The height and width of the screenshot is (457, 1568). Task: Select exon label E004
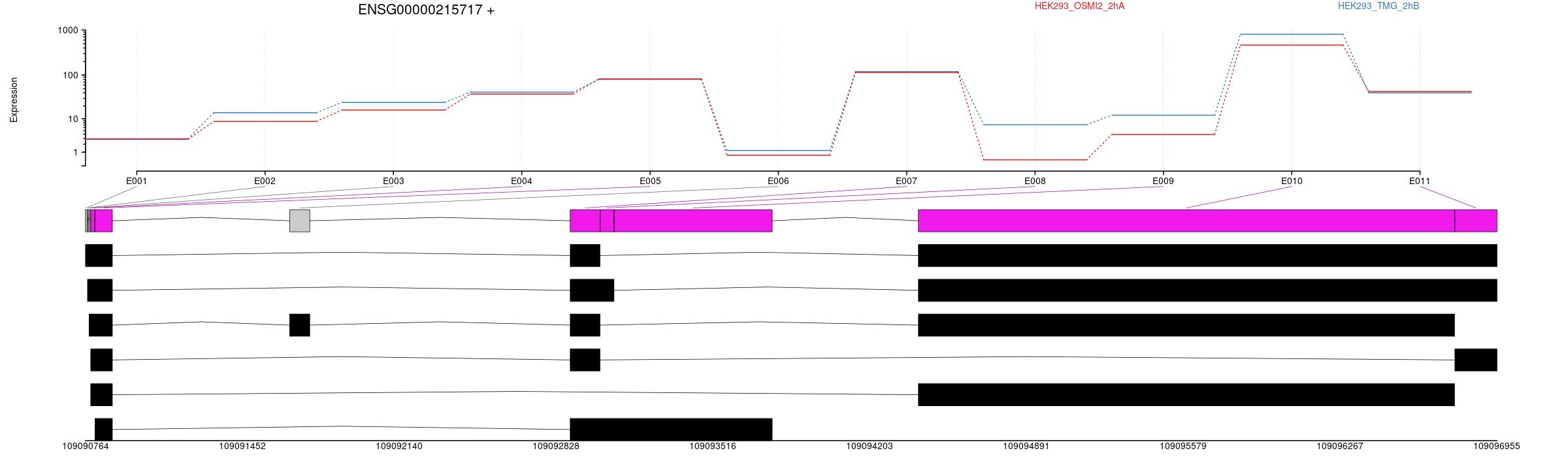point(521,181)
